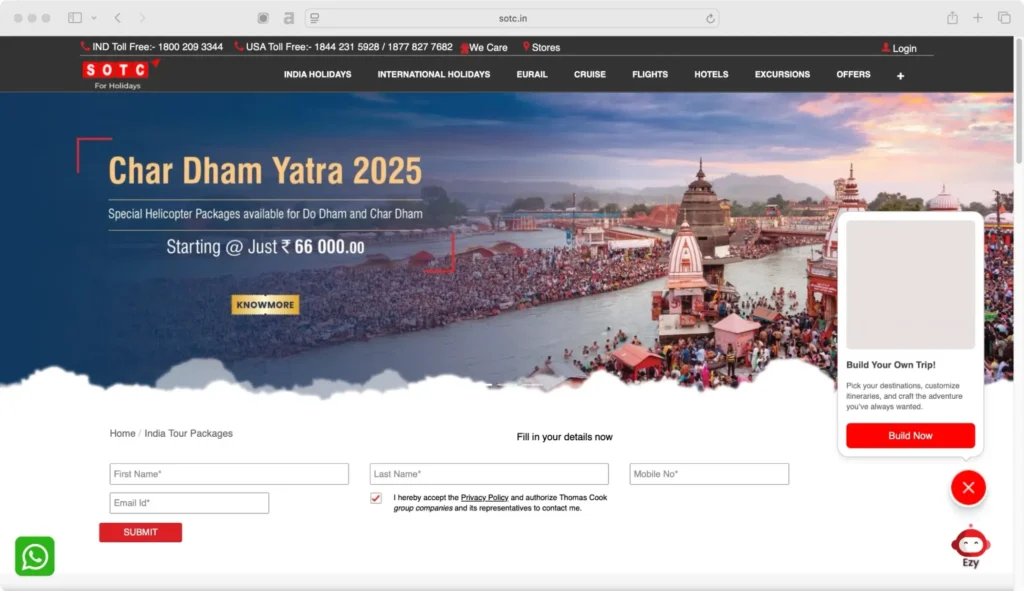This screenshot has width=1024, height=591.
Task: Open Login using the person icon
Action: pos(885,48)
